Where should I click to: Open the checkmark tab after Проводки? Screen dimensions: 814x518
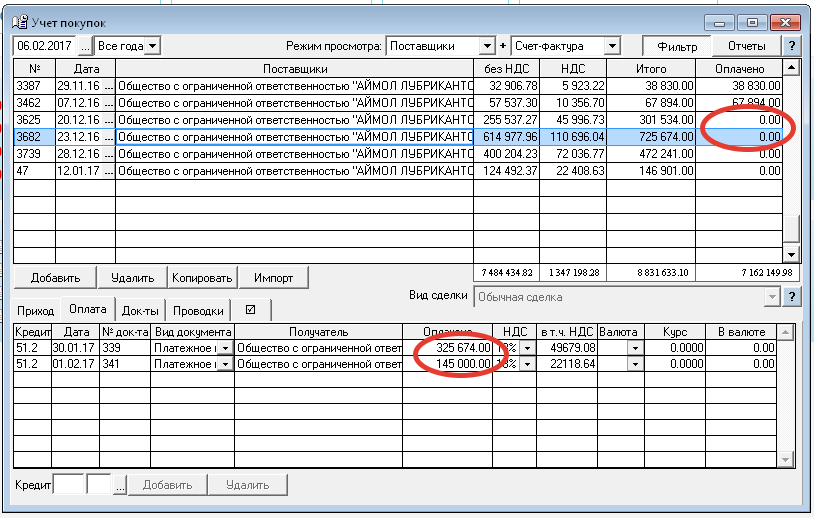(x=251, y=310)
